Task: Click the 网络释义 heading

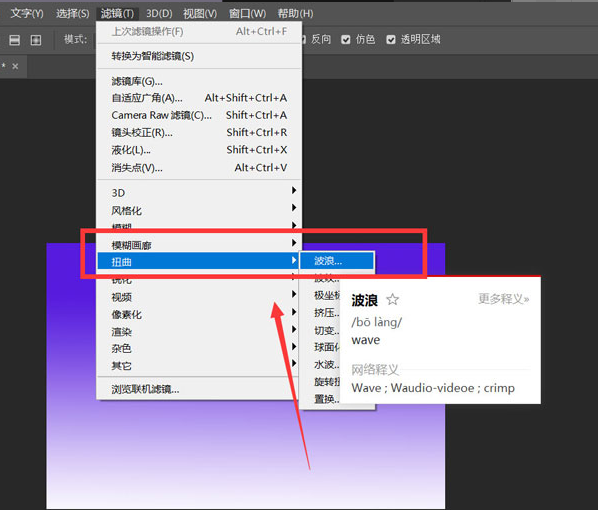Action: click(x=375, y=369)
